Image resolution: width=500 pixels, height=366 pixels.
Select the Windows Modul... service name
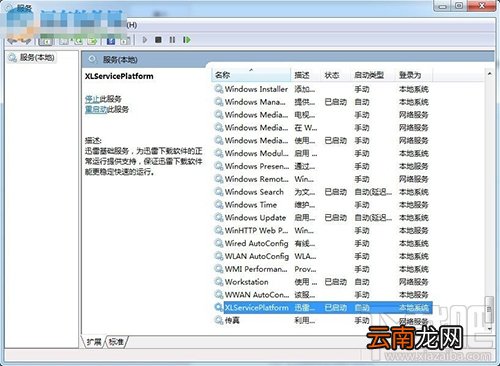point(256,153)
